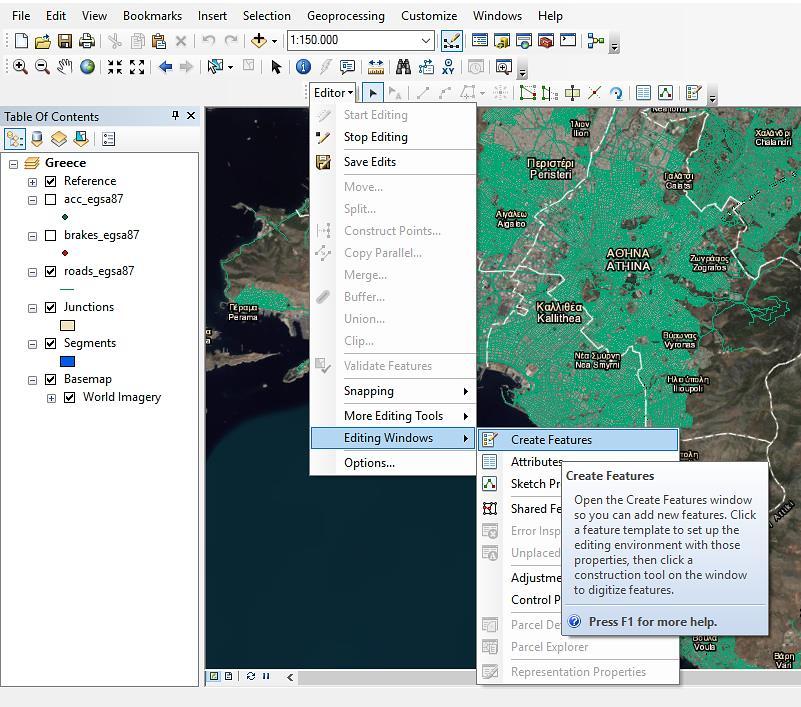The image size is (801, 707).
Task: Click the Full Extent globe icon
Action: [x=87, y=66]
